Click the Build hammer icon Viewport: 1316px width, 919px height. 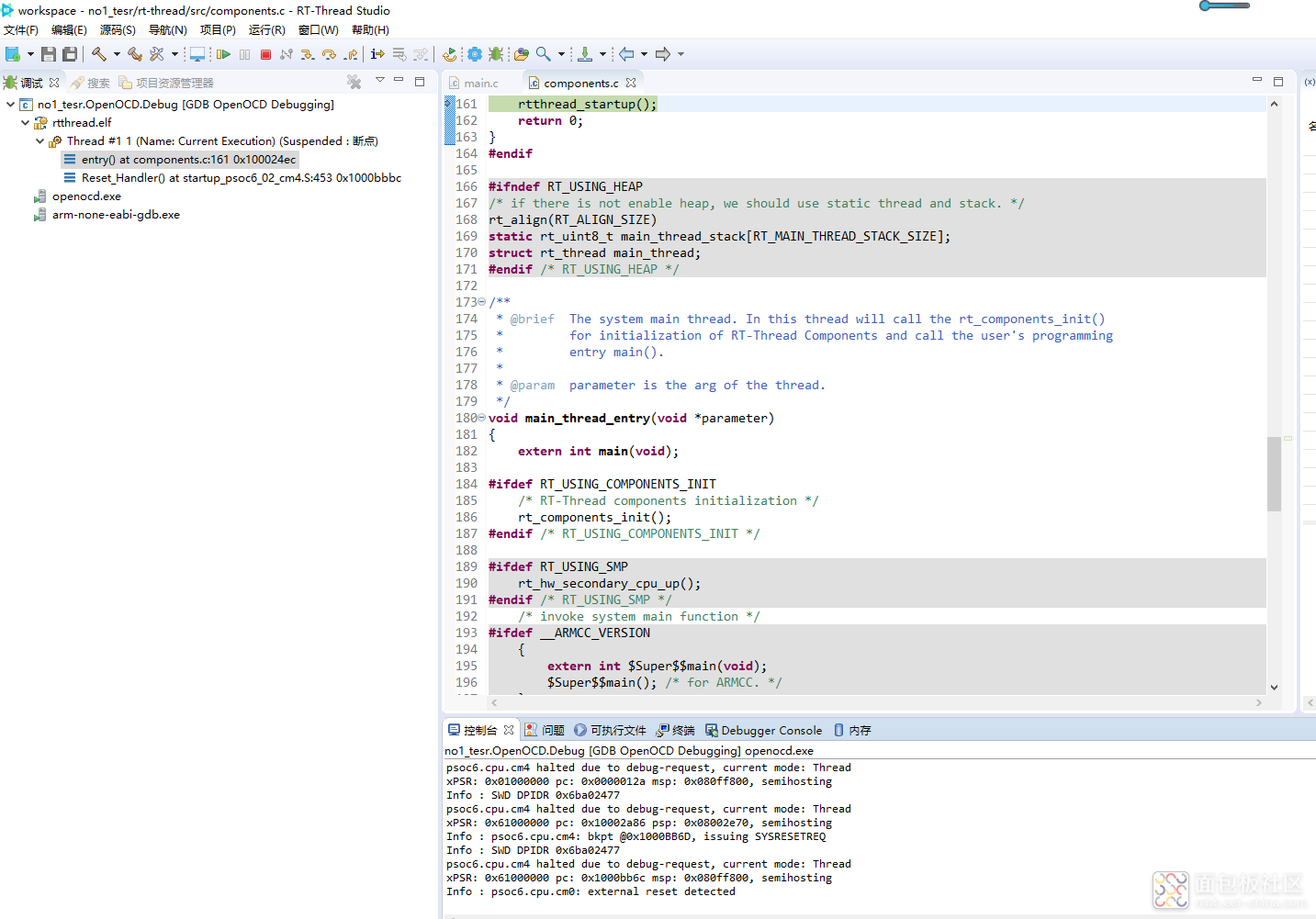pos(99,54)
